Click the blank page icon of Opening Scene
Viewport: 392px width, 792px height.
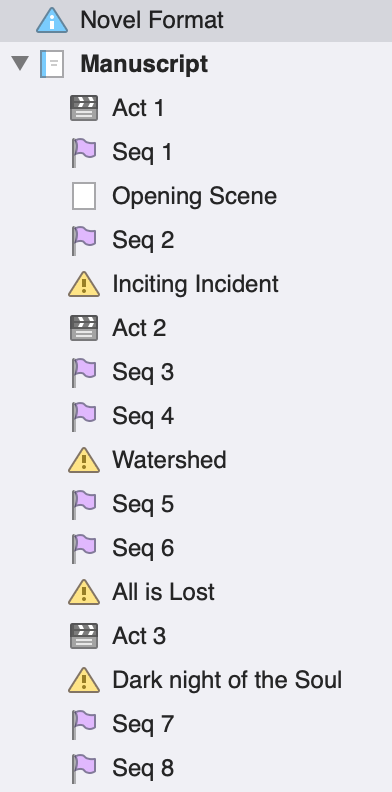[x=84, y=196]
